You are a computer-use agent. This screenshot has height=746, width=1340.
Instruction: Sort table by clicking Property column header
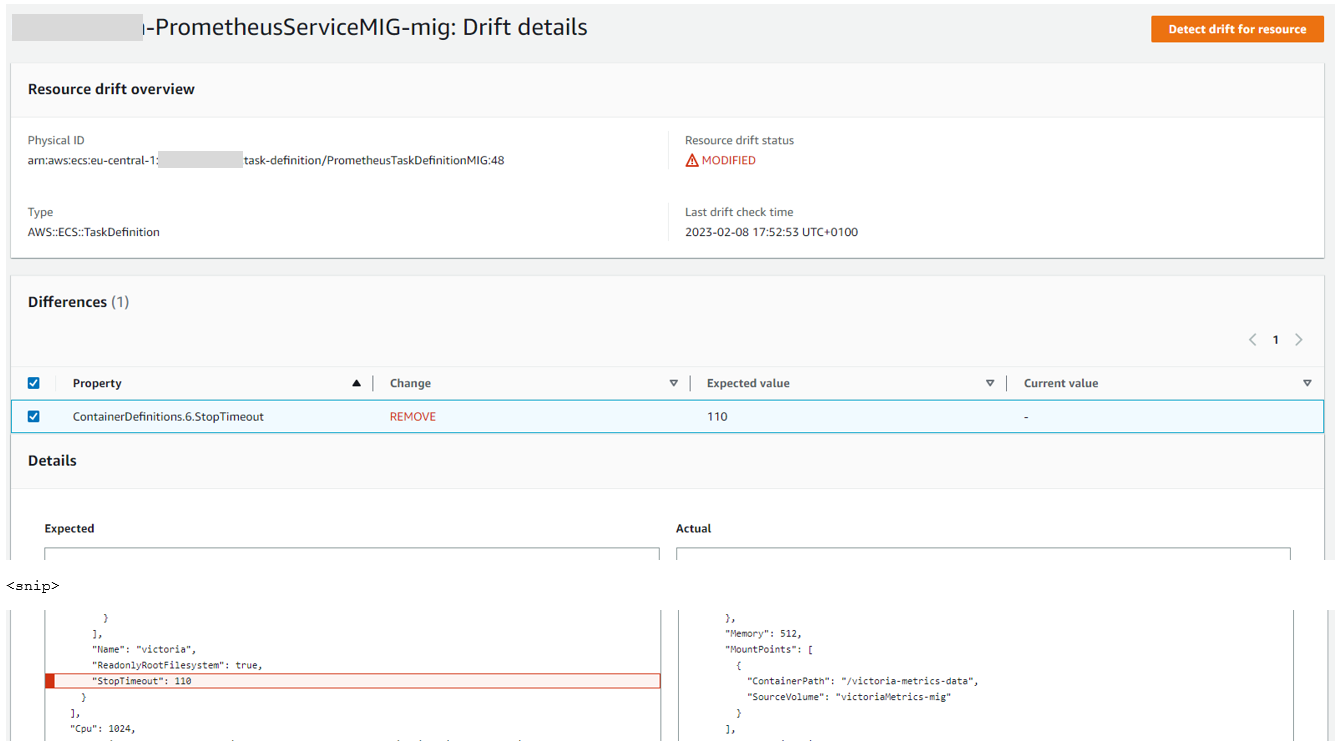pyautogui.click(x=96, y=383)
